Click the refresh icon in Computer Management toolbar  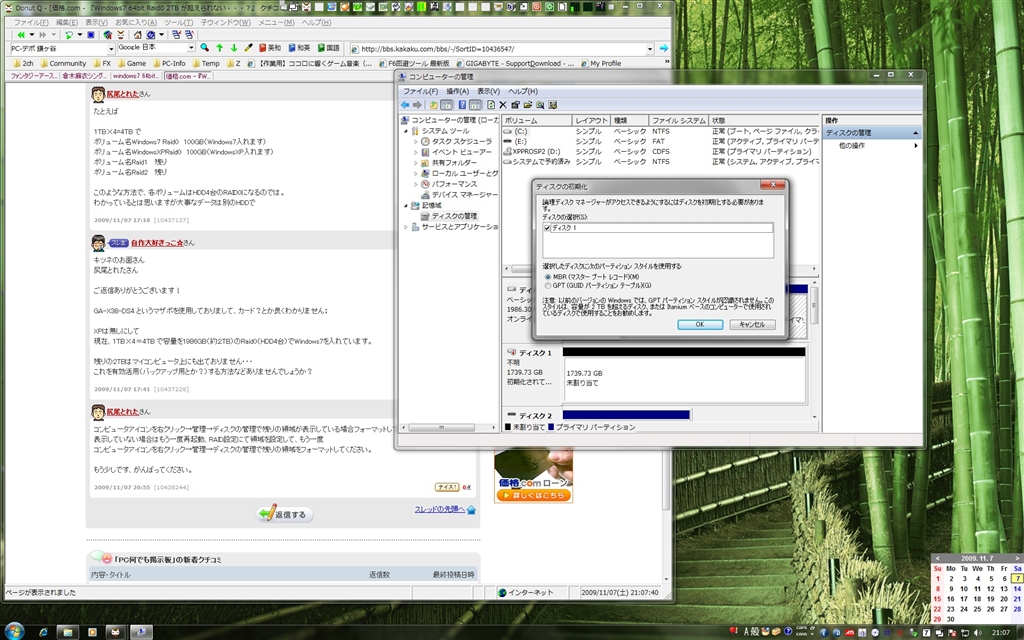coord(489,104)
